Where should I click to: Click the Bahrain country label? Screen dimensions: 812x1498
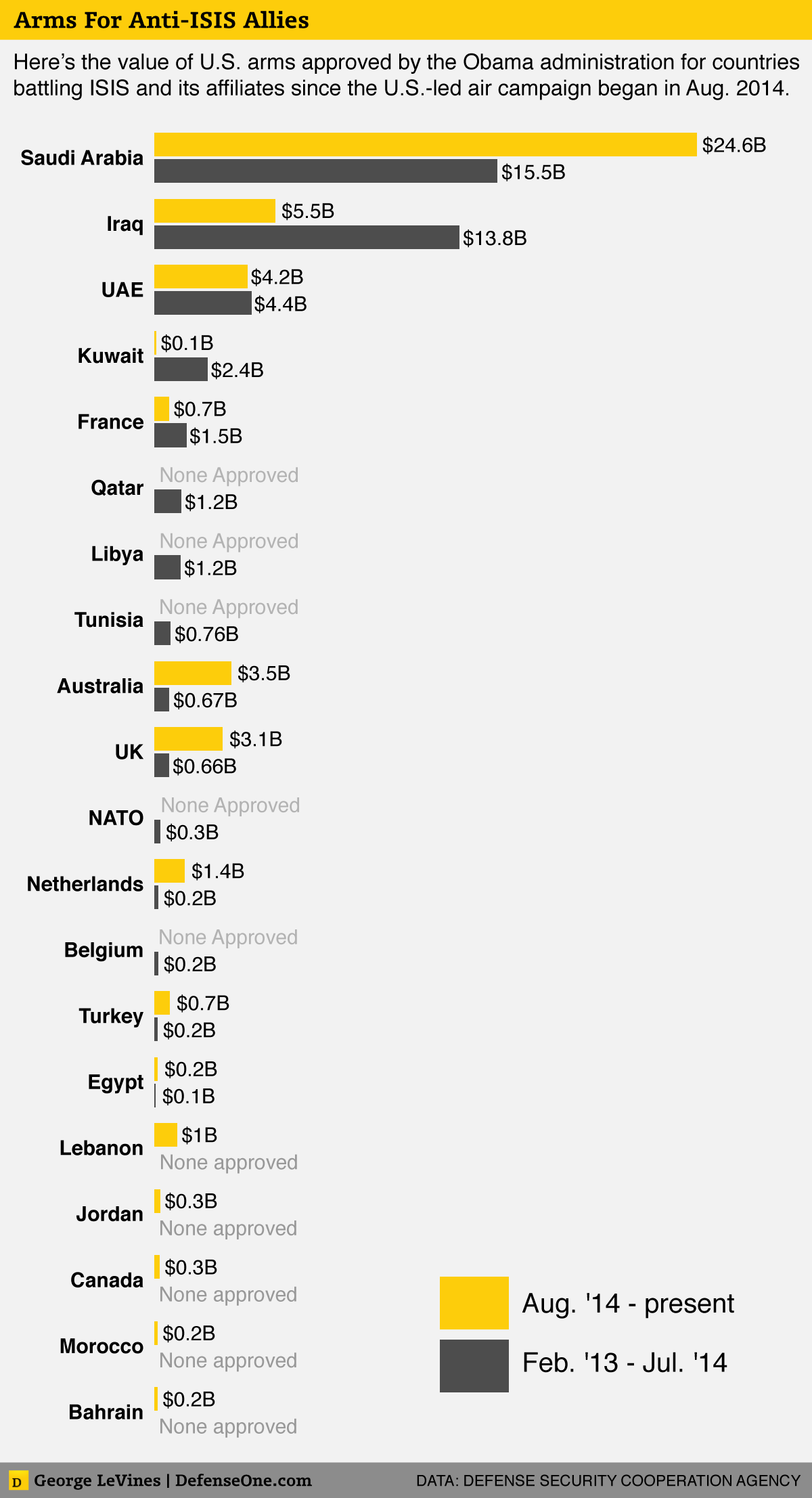[x=106, y=1412]
